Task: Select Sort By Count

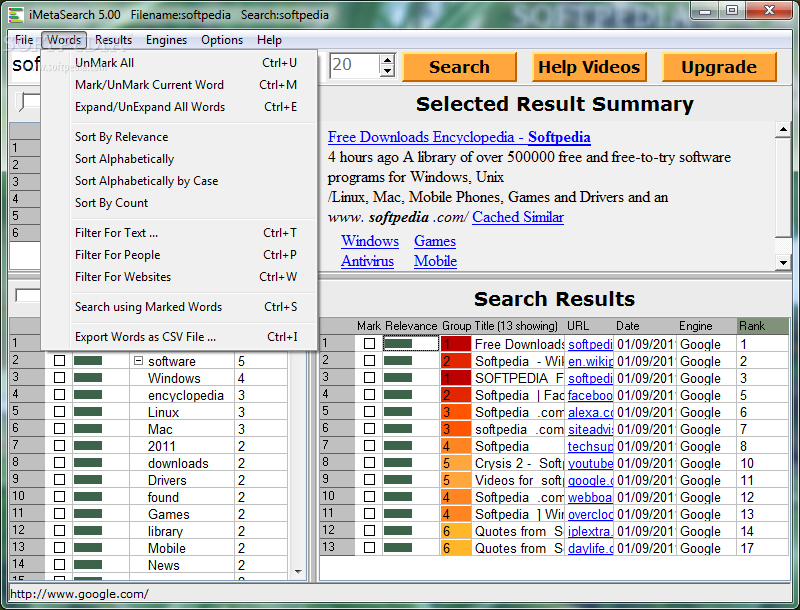Action: point(180,202)
